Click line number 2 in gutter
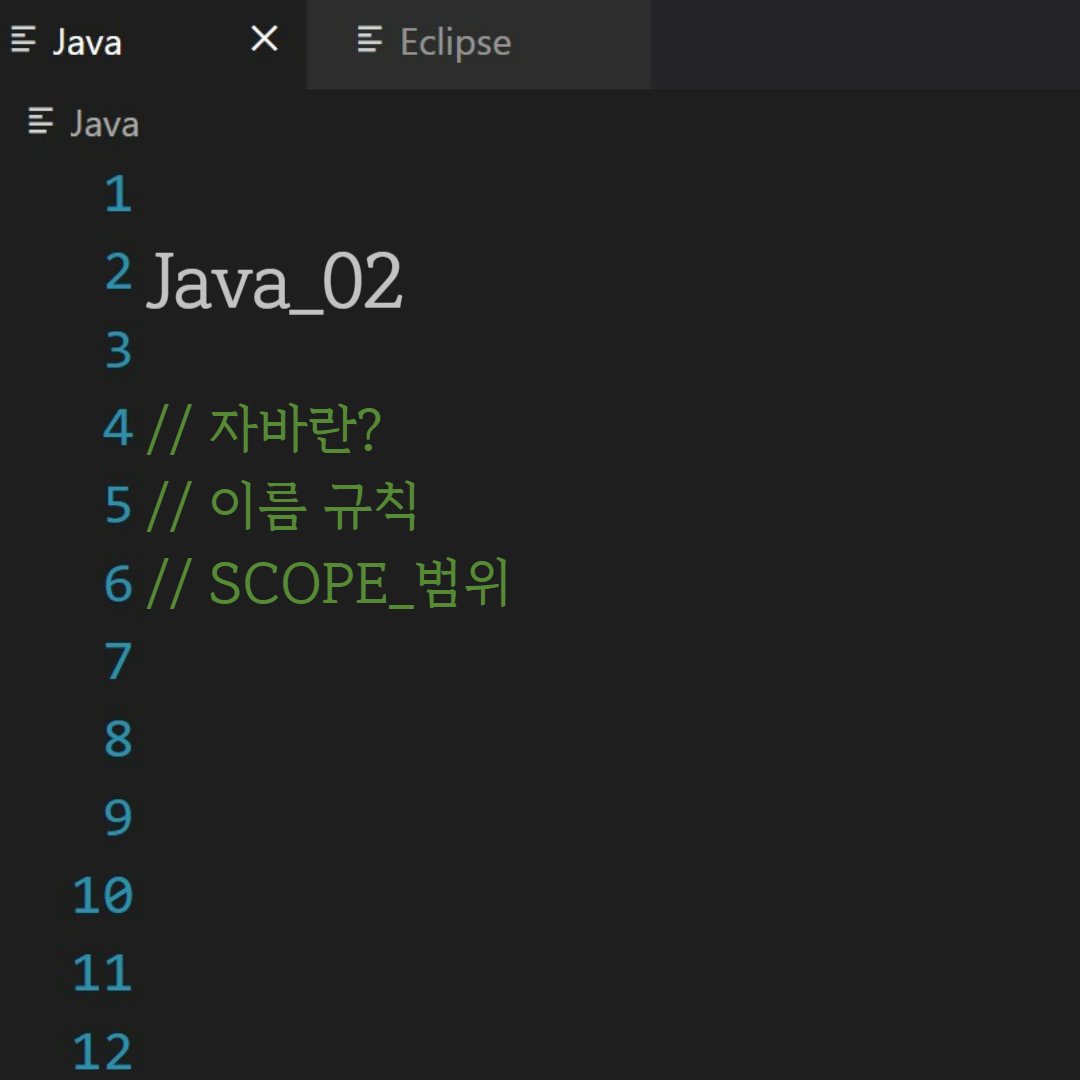Image resolution: width=1080 pixels, height=1080 pixels. [118, 271]
